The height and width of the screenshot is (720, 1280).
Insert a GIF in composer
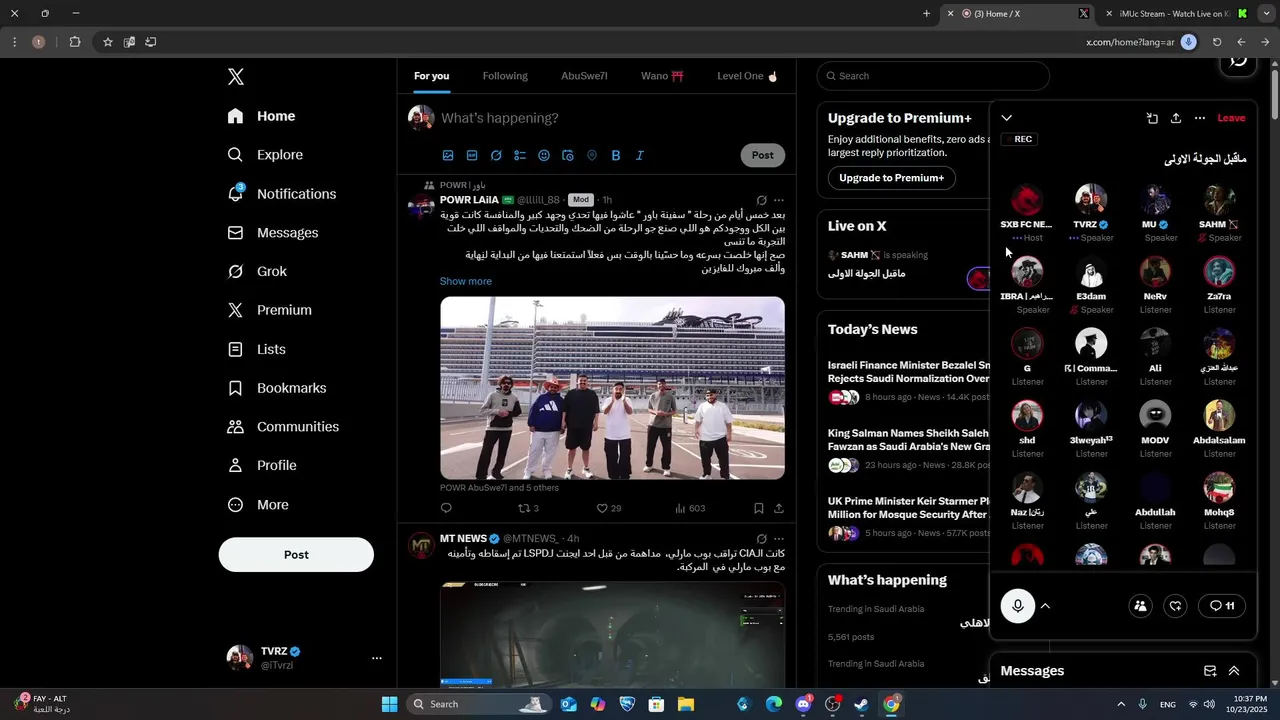(472, 155)
